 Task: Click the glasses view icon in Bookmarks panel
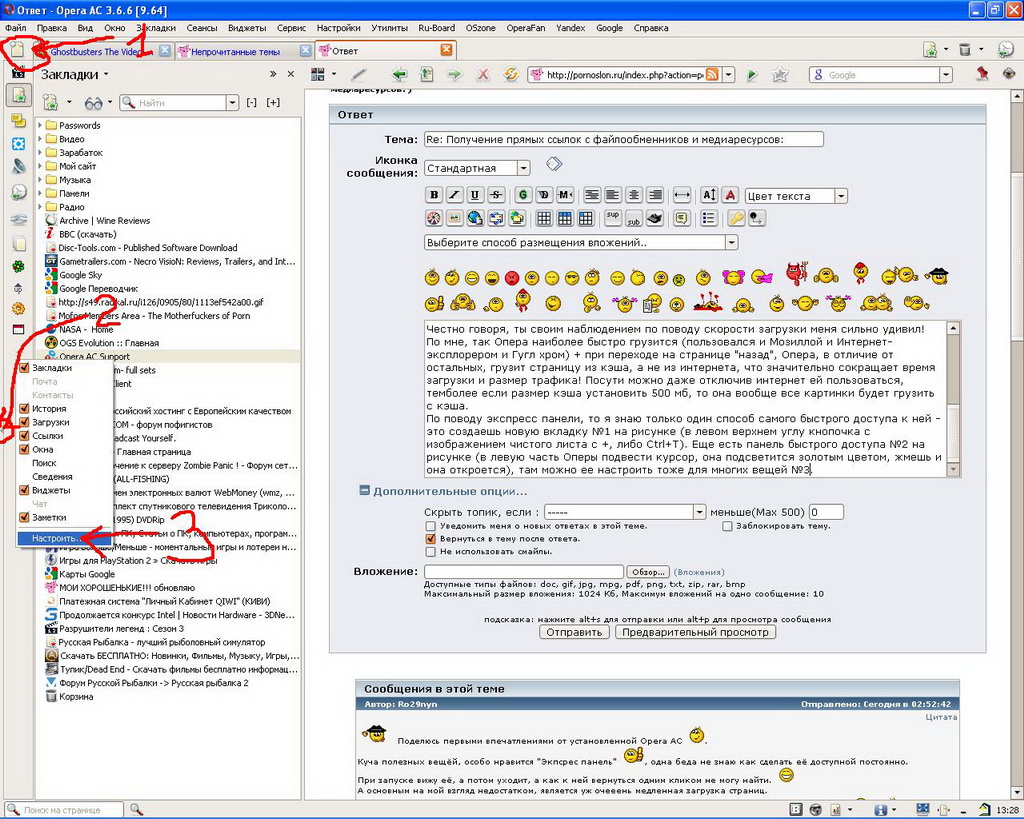[x=93, y=103]
